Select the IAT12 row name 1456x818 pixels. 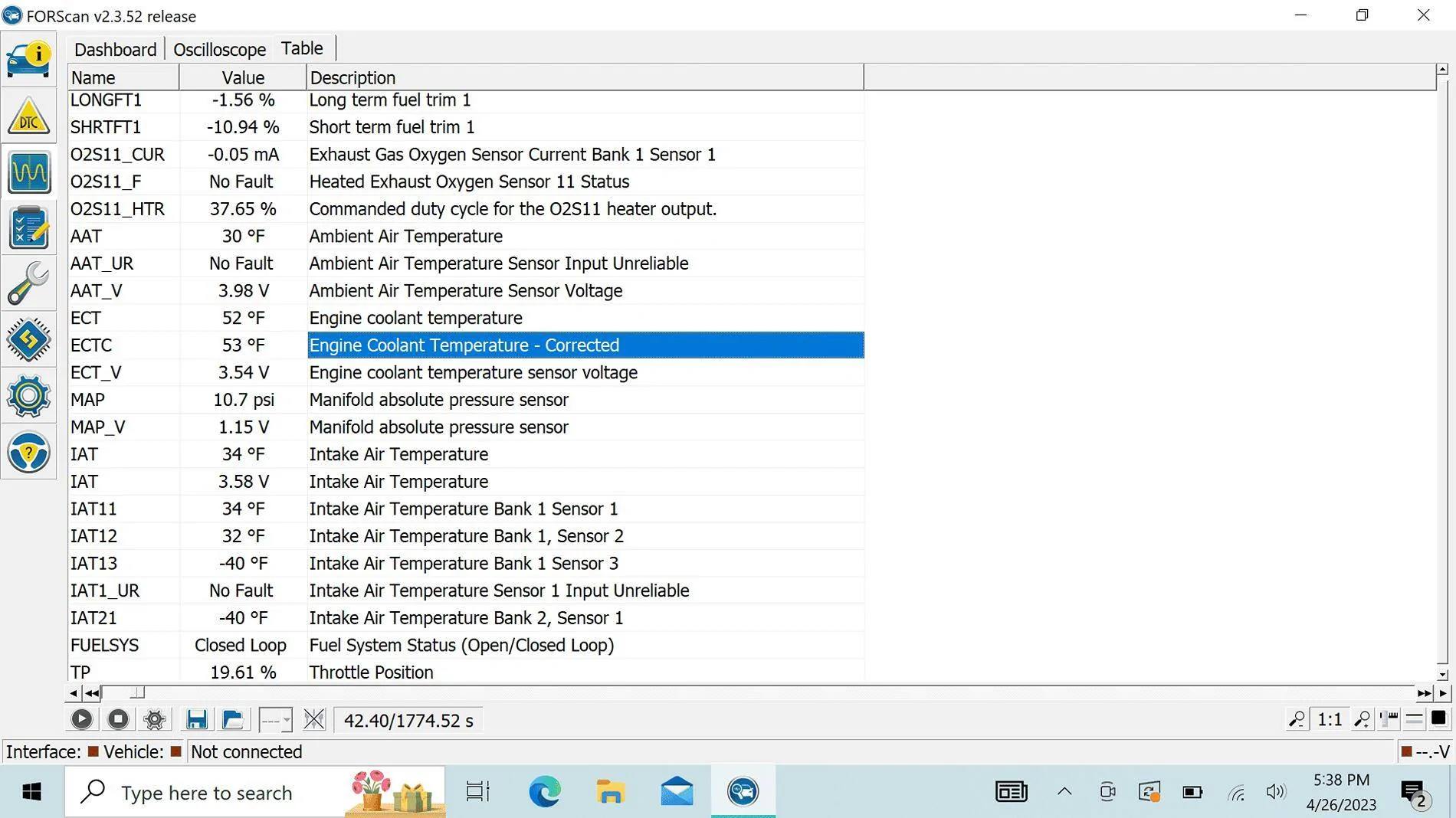tap(93, 536)
